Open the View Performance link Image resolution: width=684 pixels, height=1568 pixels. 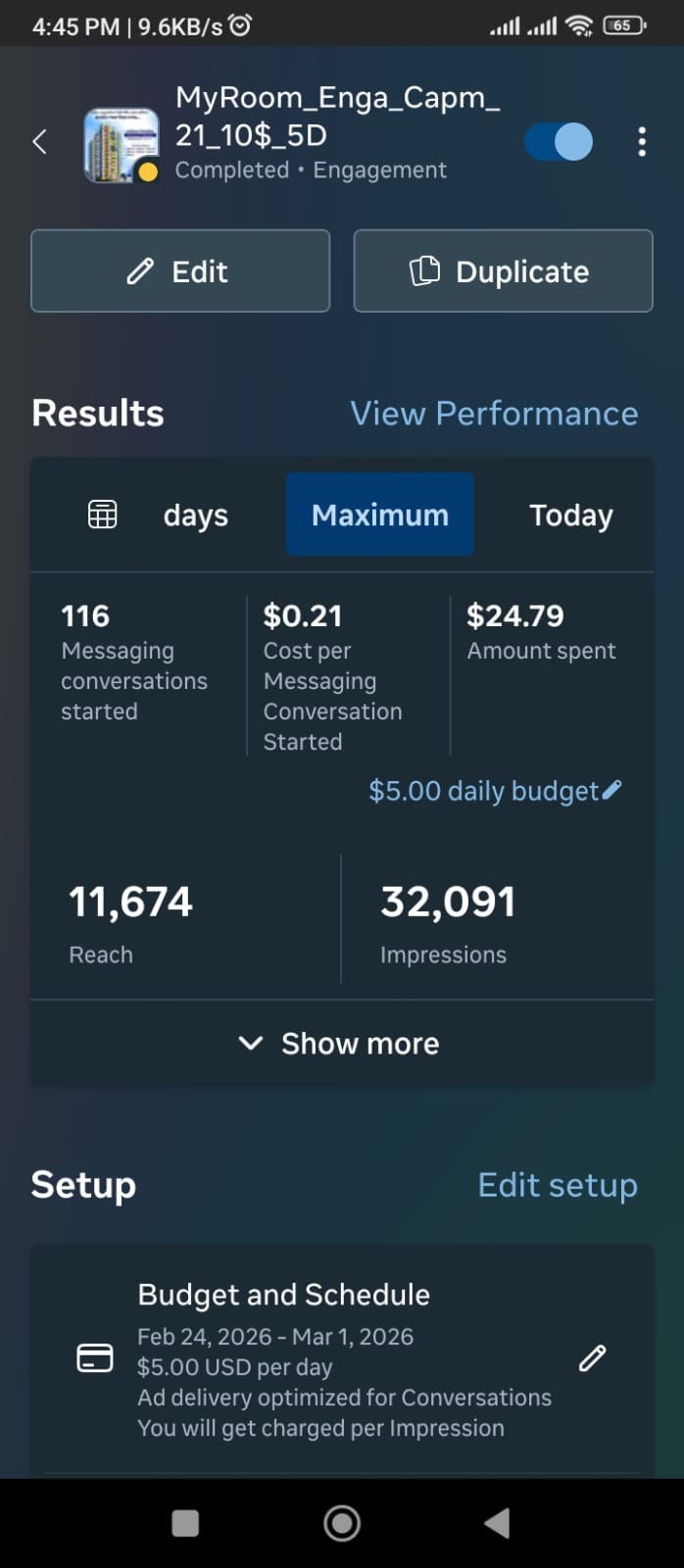point(494,414)
